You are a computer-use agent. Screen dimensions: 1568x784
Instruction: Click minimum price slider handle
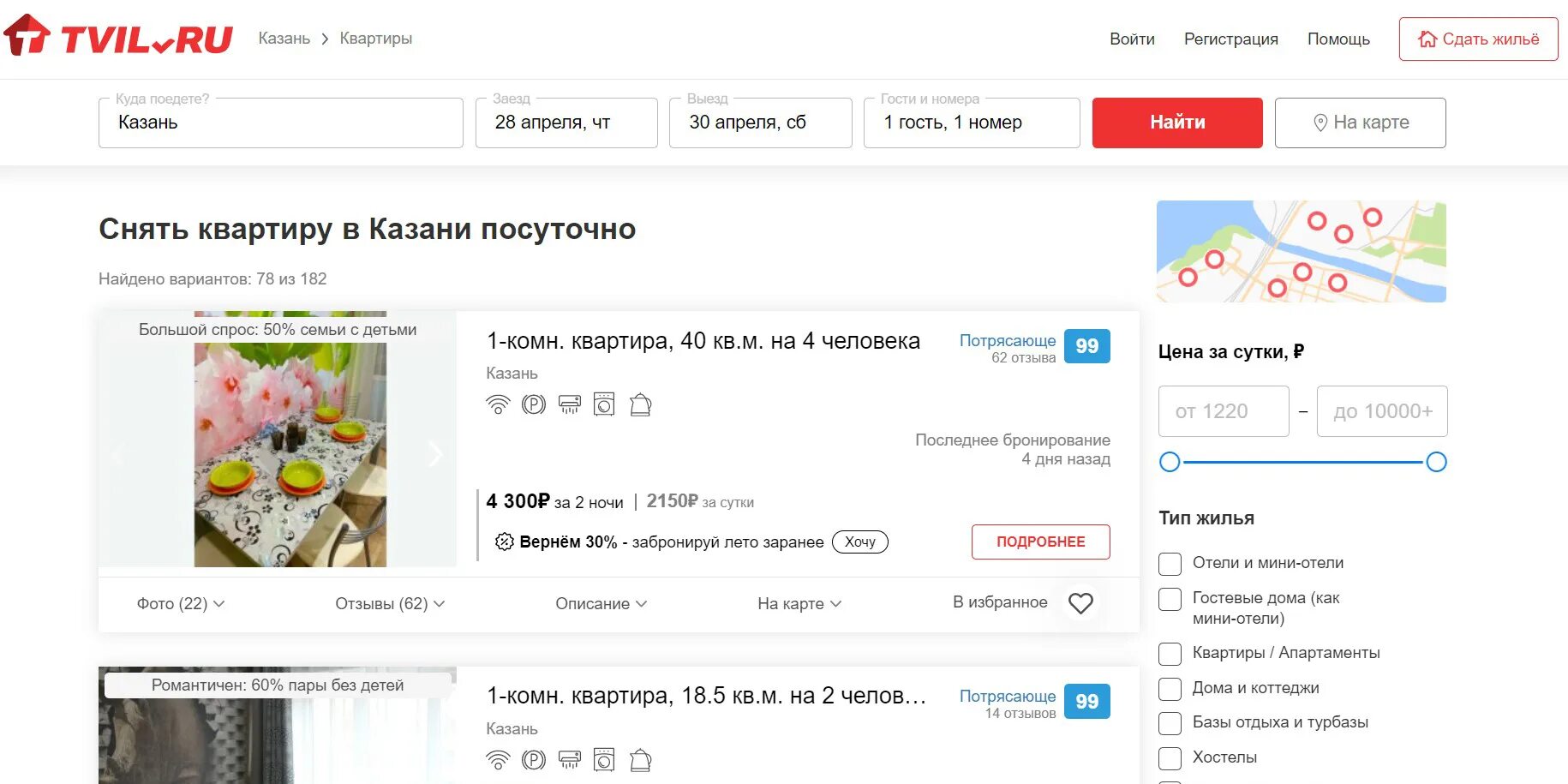pyautogui.click(x=1170, y=462)
